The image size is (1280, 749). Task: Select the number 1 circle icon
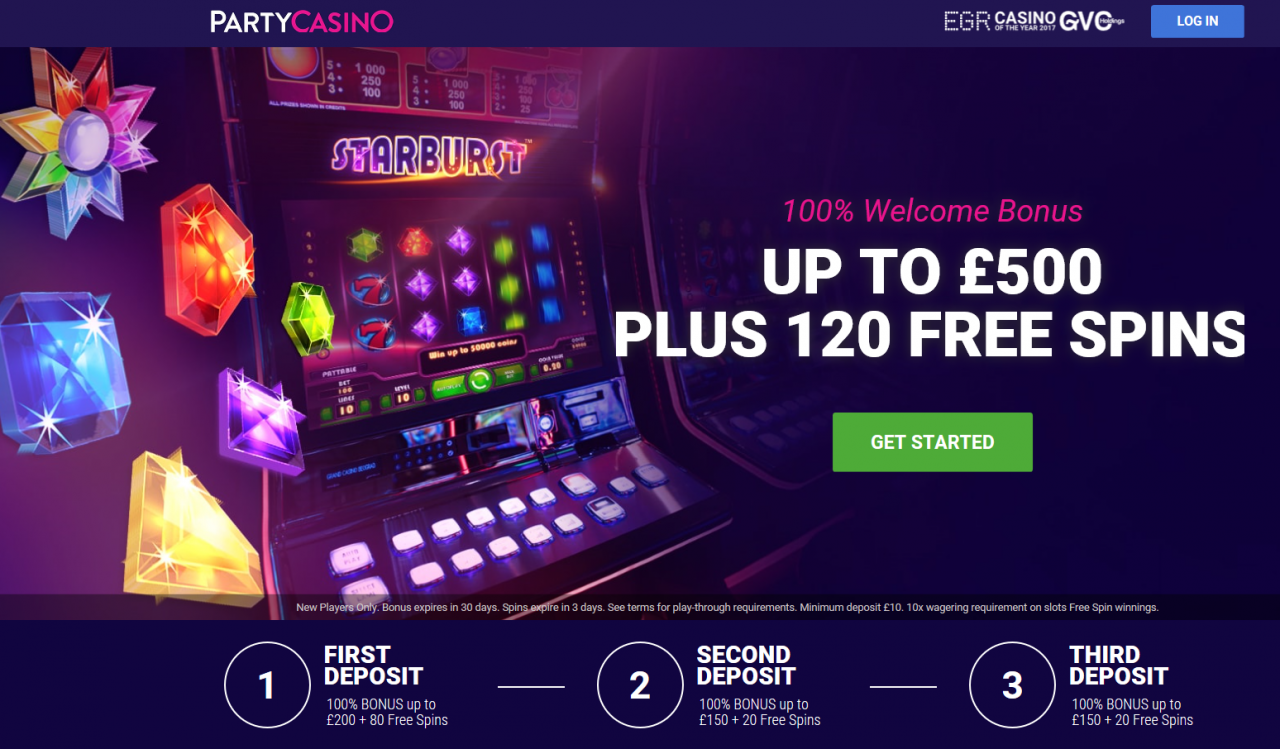(267, 685)
